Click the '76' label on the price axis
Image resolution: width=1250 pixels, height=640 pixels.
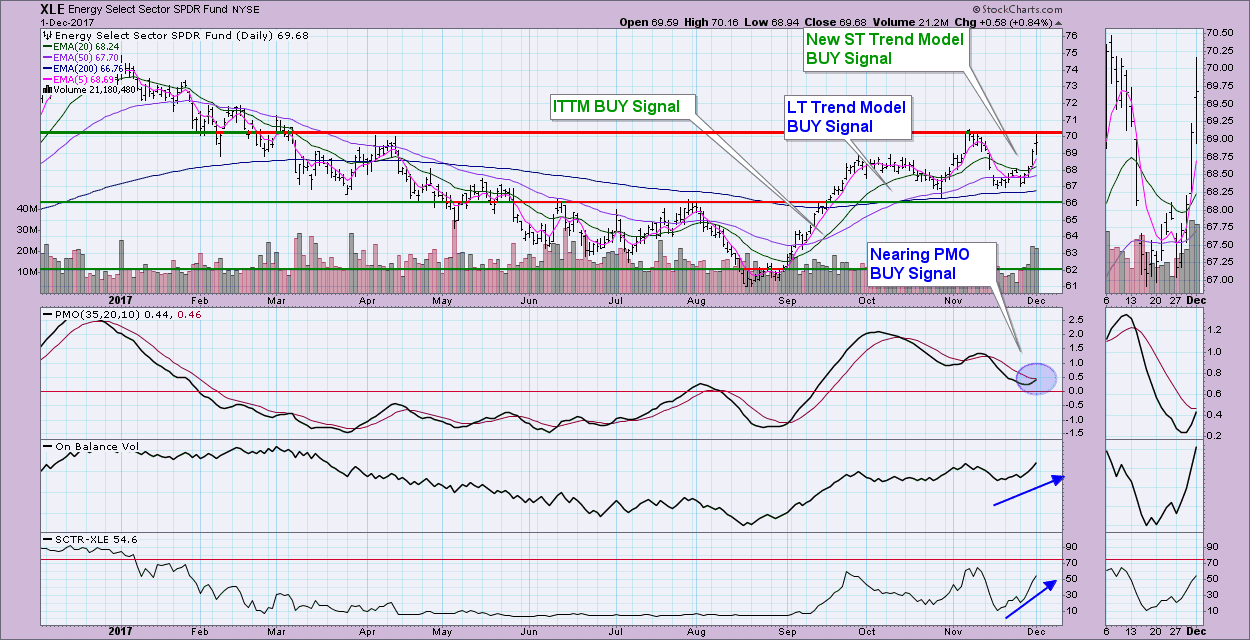[x=1071, y=36]
